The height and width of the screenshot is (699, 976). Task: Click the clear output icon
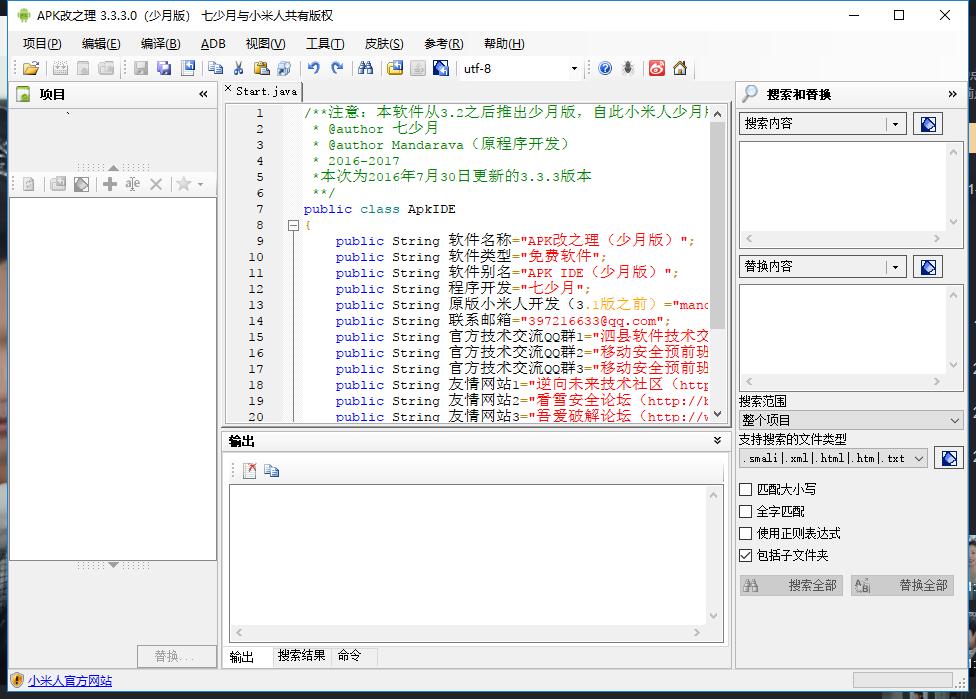point(249,471)
